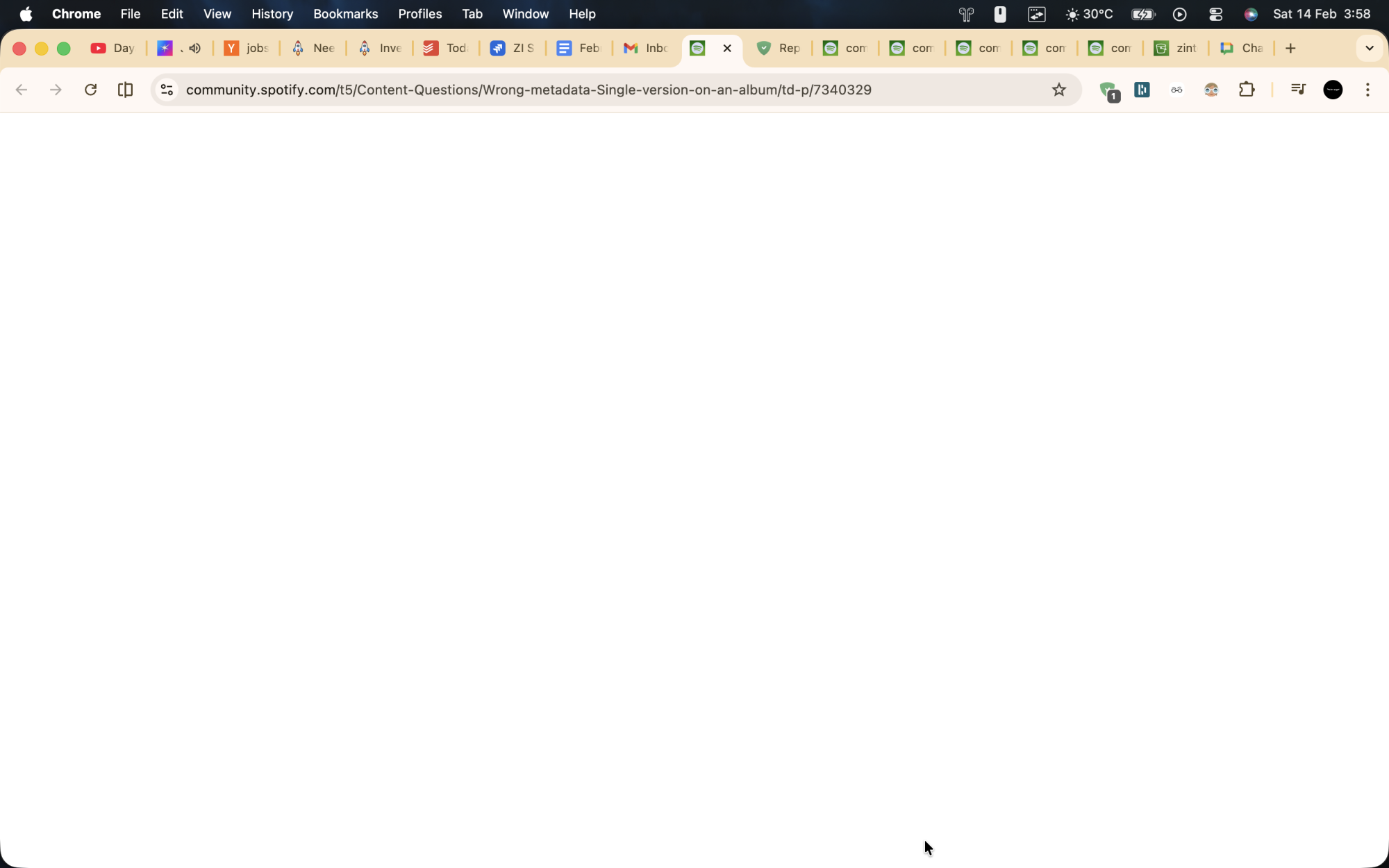Bookmark this page with the star icon
Viewport: 1389px width, 868px height.
coord(1058,90)
